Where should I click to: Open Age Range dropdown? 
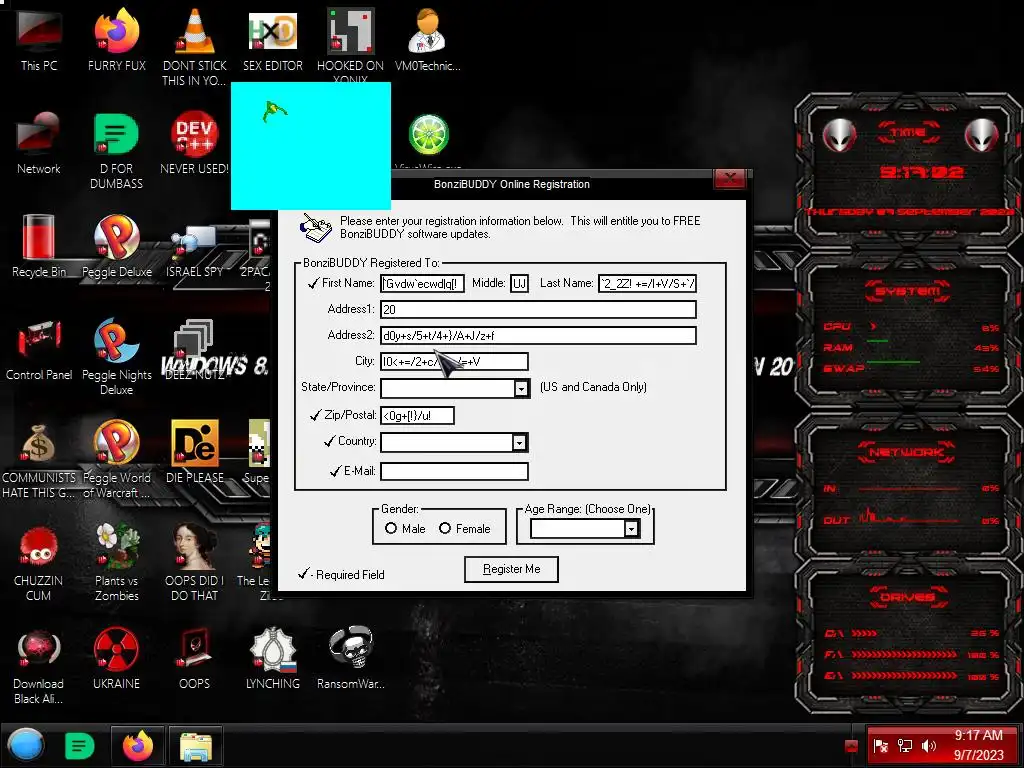point(631,528)
